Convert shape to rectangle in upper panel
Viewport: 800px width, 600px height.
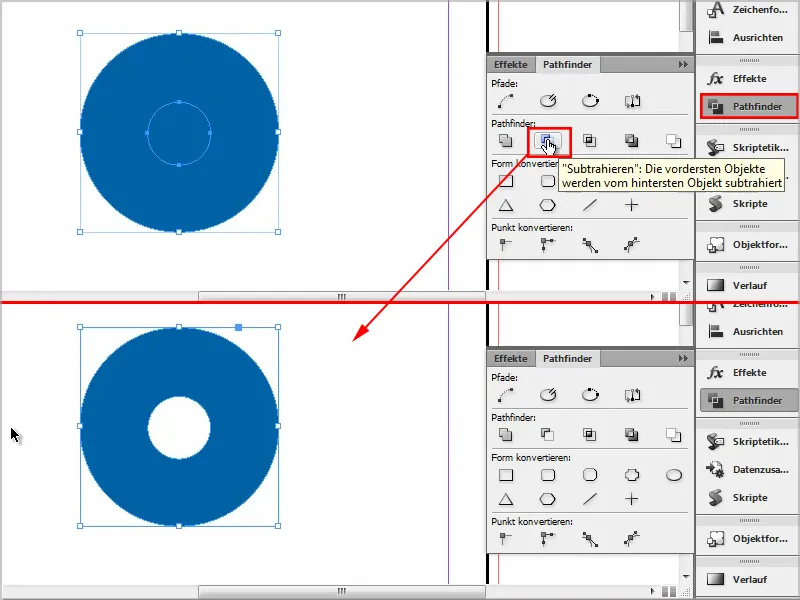click(506, 181)
